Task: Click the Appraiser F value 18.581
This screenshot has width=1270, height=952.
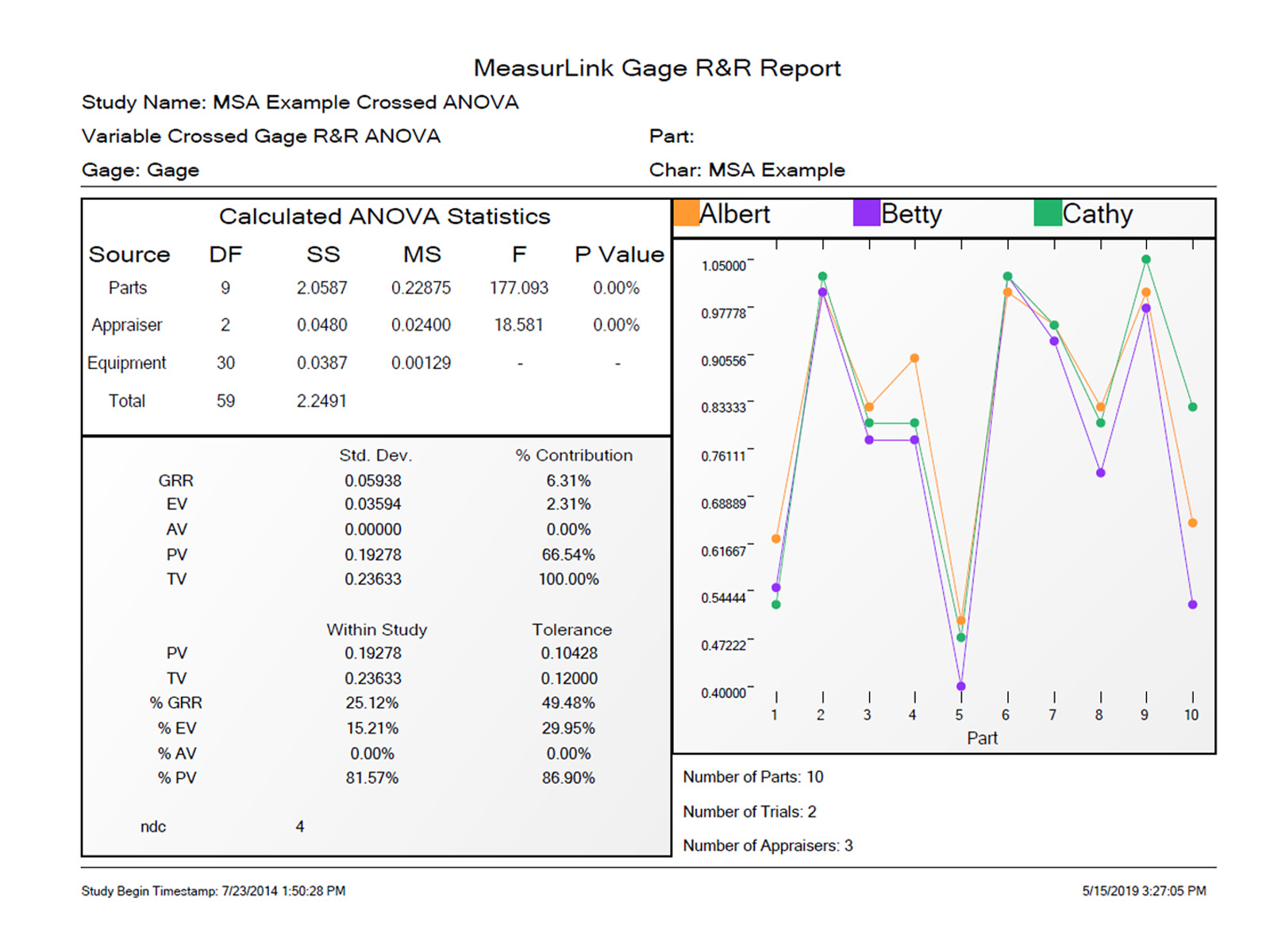Action: coord(519,325)
